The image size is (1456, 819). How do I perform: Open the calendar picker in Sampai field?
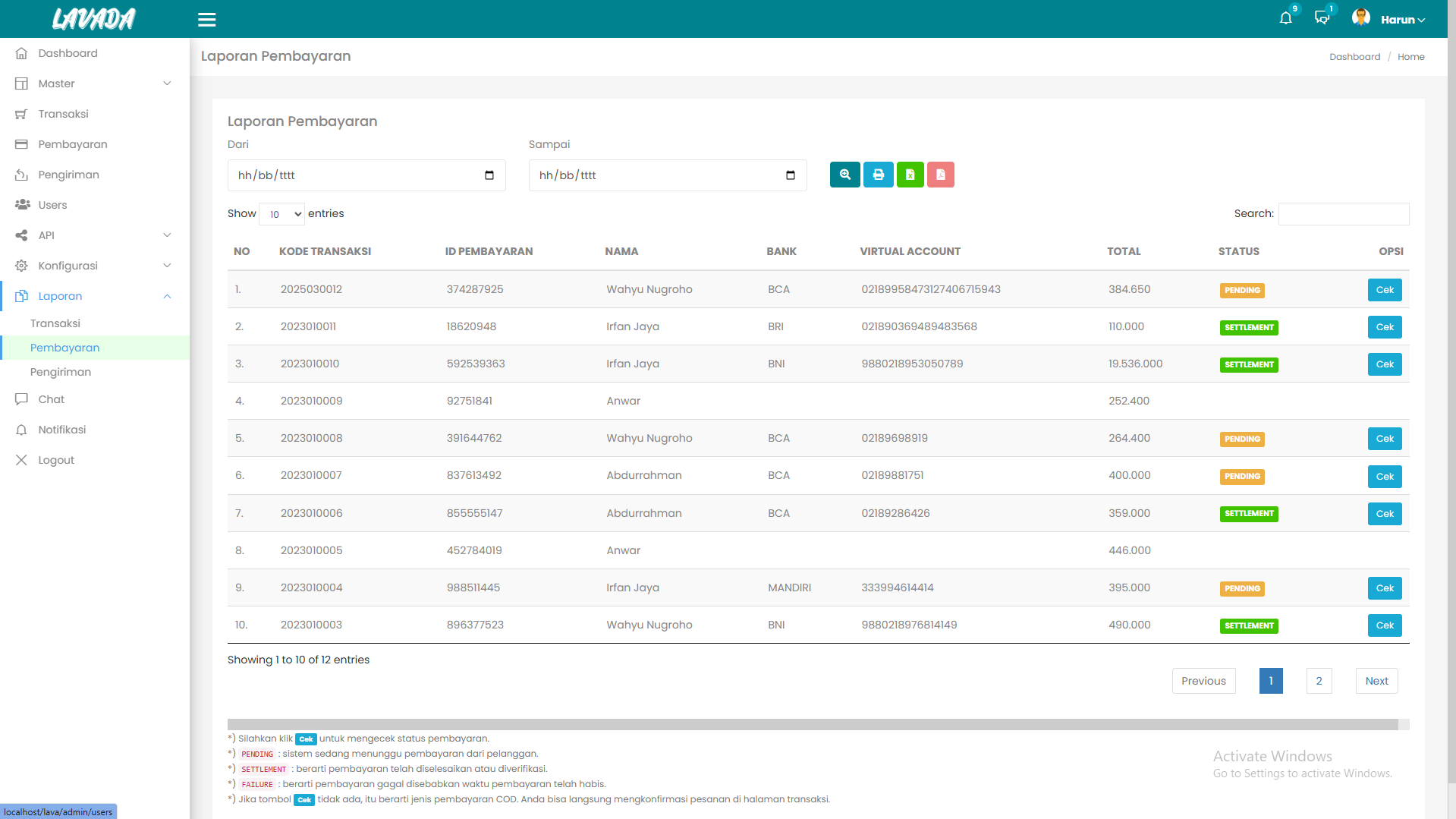click(791, 175)
